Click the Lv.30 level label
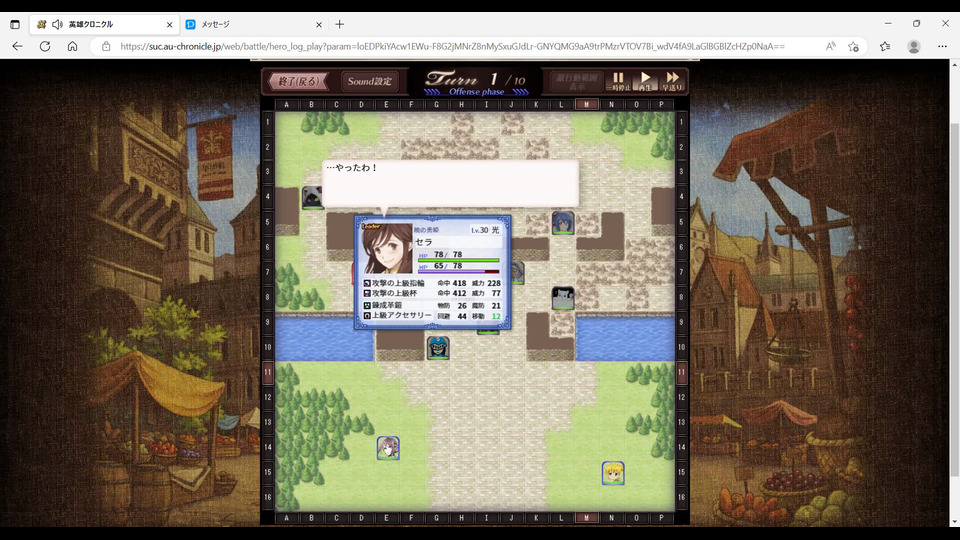The image size is (960, 540). click(479, 230)
